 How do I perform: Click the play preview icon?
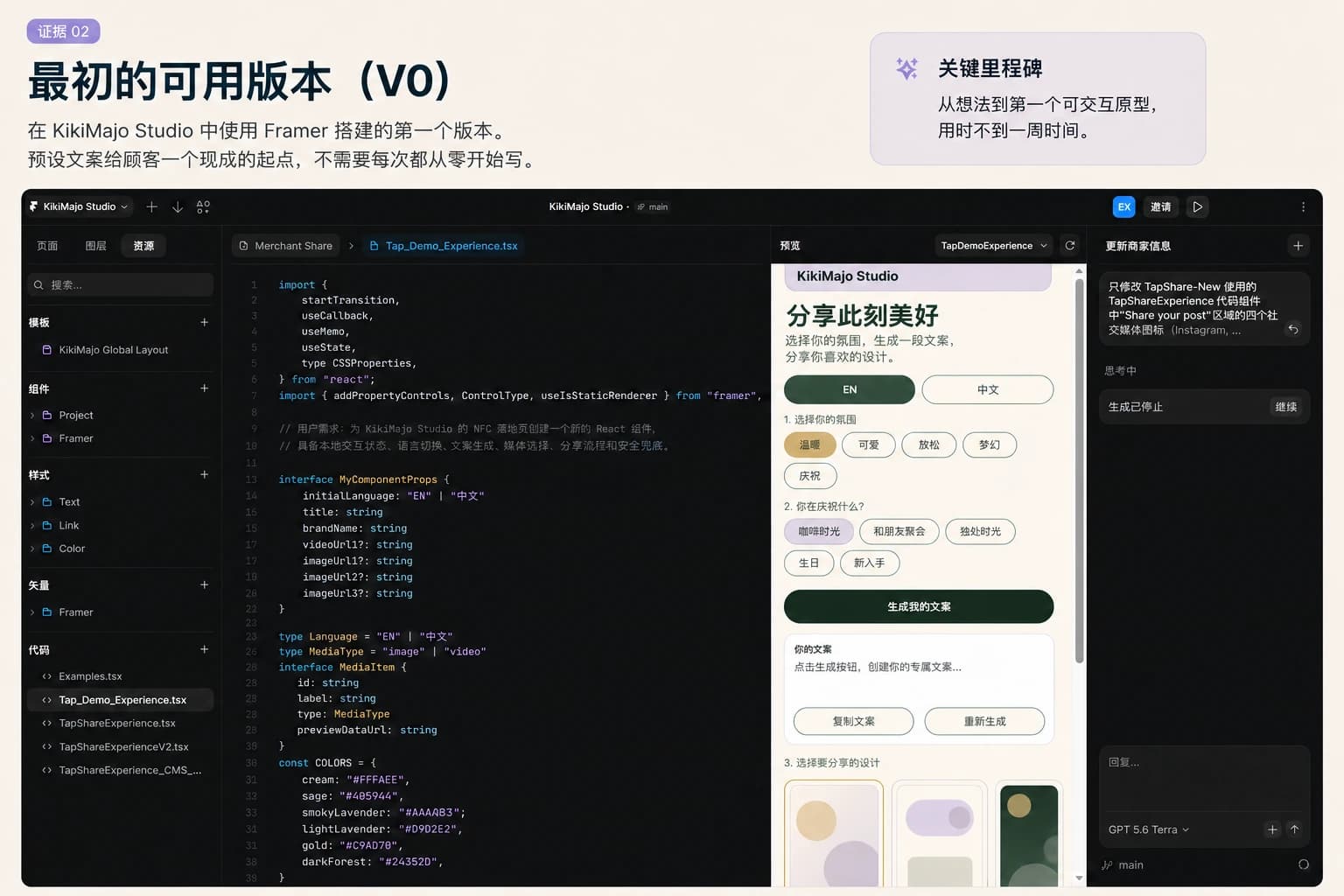click(1198, 206)
